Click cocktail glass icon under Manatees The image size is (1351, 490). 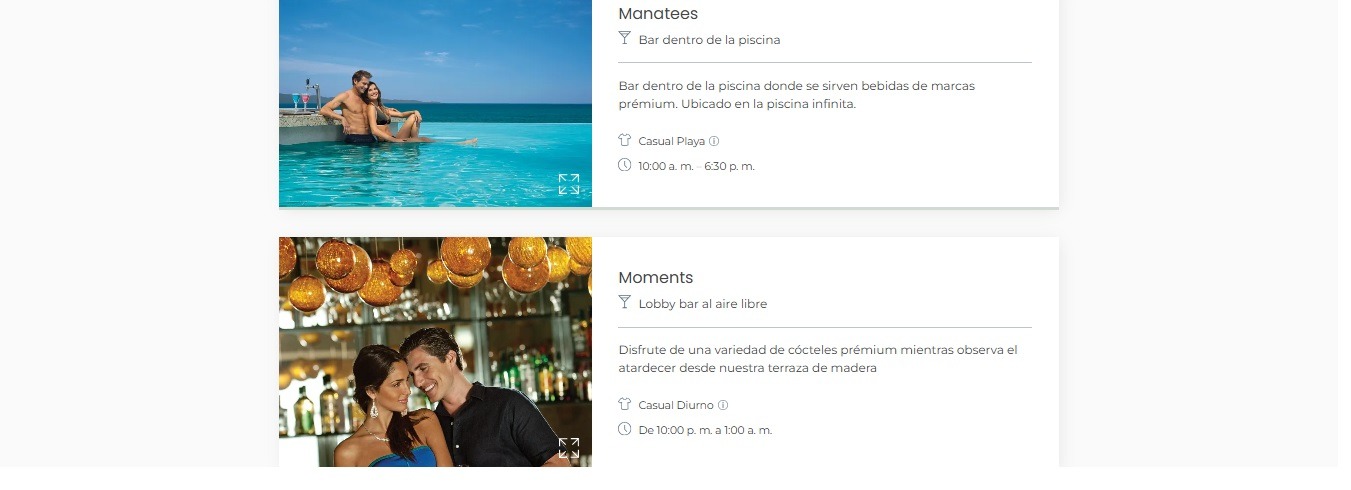tap(625, 38)
